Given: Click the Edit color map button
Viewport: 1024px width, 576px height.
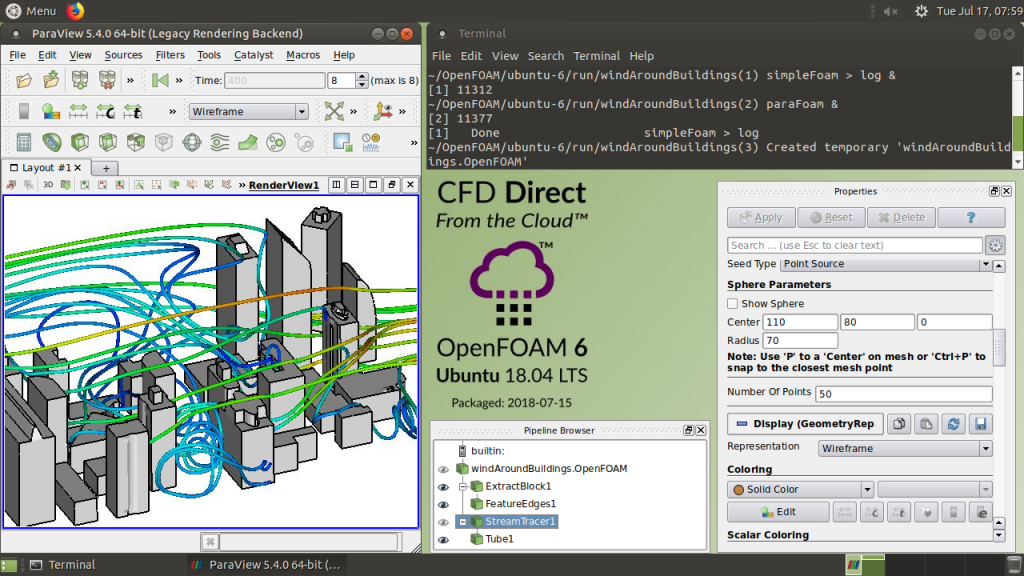Looking at the screenshot, I should (778, 512).
